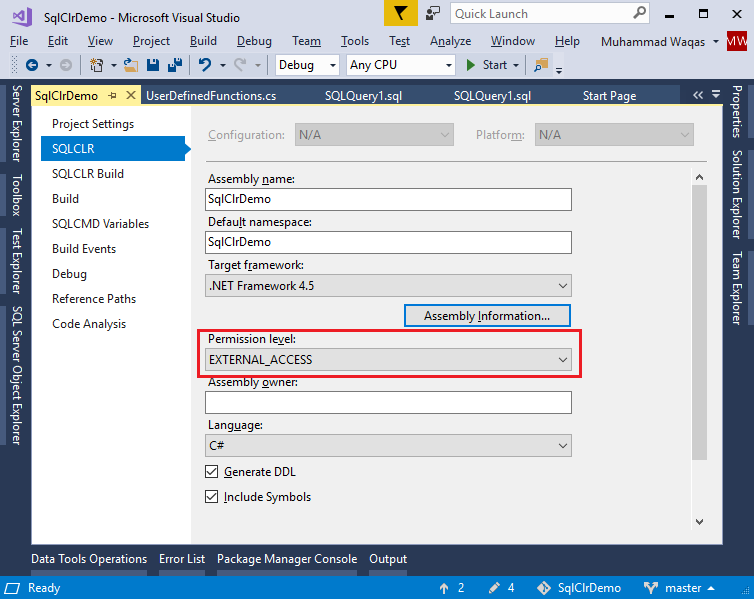This screenshot has height=599, width=754.
Task: Select Project Settings page
Action: click(93, 124)
